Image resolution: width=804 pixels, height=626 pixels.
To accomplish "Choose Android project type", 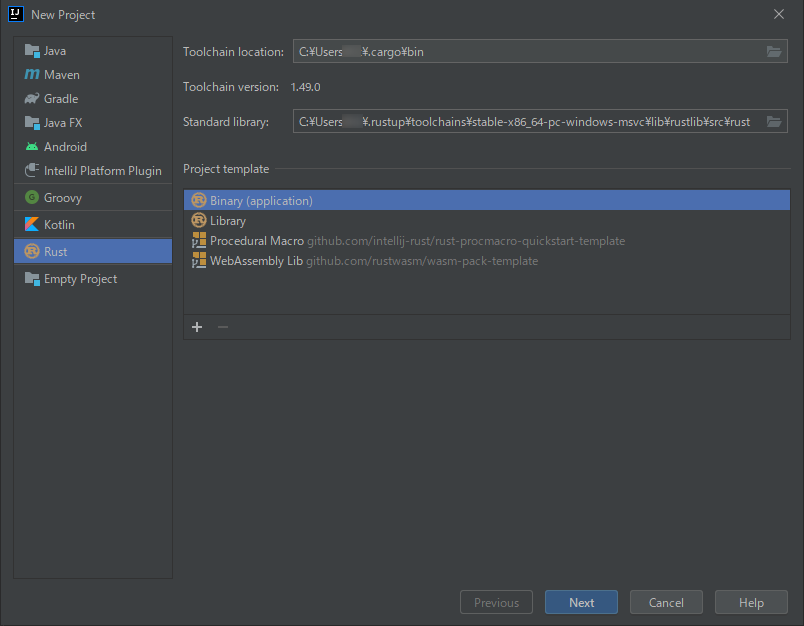I will point(93,147).
